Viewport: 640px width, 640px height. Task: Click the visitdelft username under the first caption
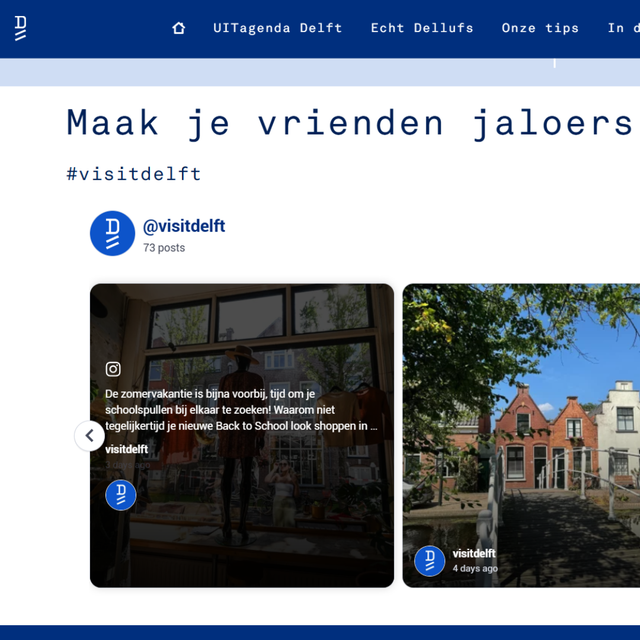126,449
